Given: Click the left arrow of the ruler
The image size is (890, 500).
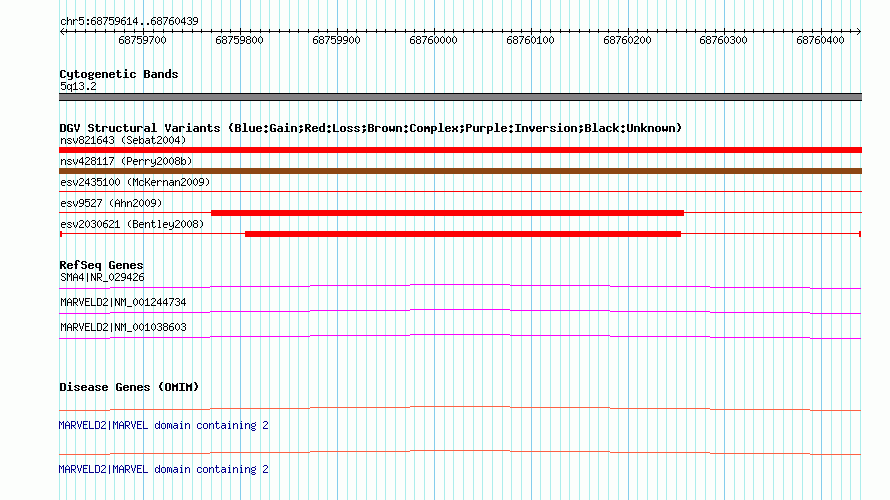Looking at the screenshot, I should 62,32.
